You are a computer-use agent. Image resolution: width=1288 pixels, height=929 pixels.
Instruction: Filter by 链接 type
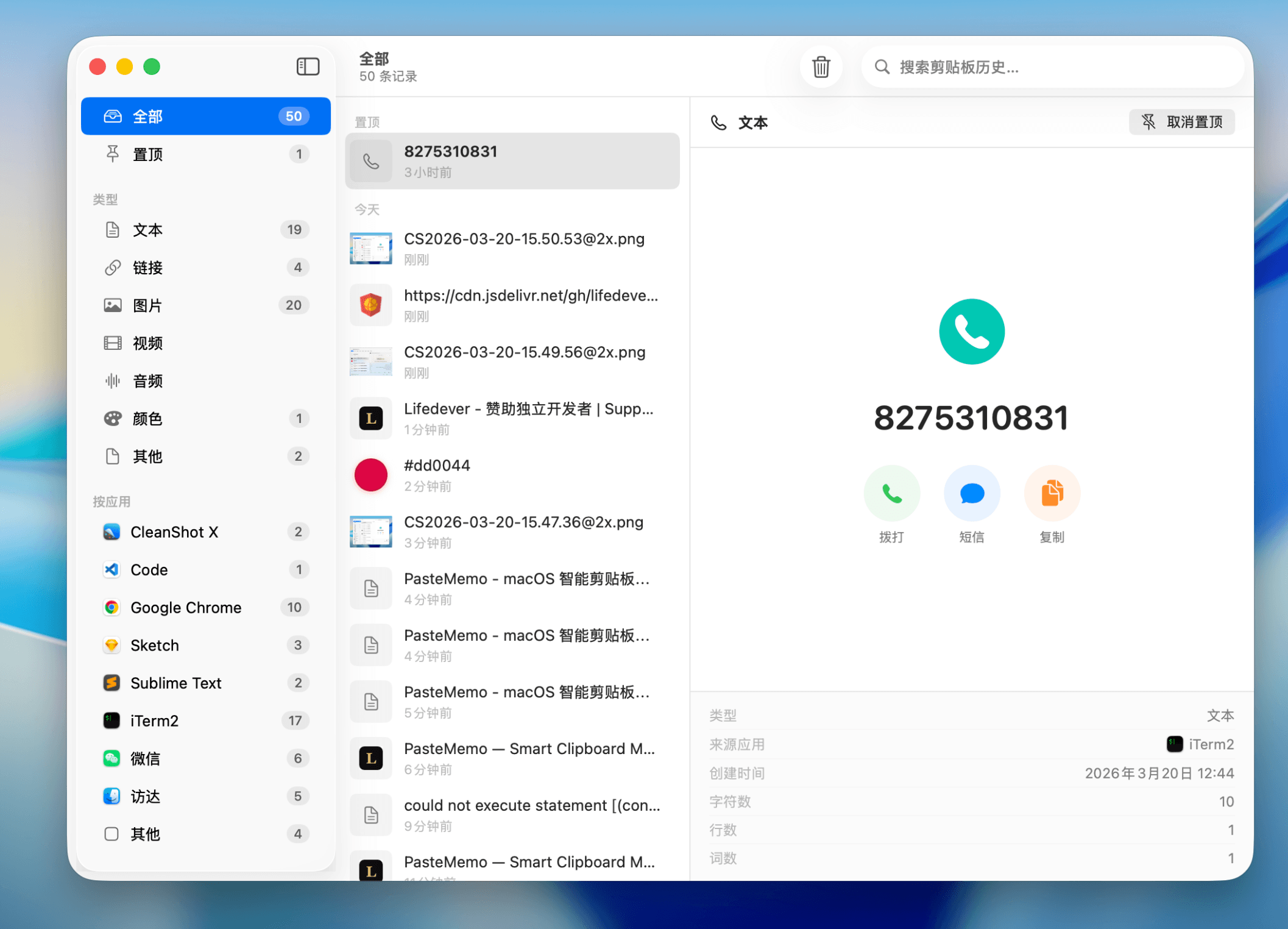coord(206,267)
